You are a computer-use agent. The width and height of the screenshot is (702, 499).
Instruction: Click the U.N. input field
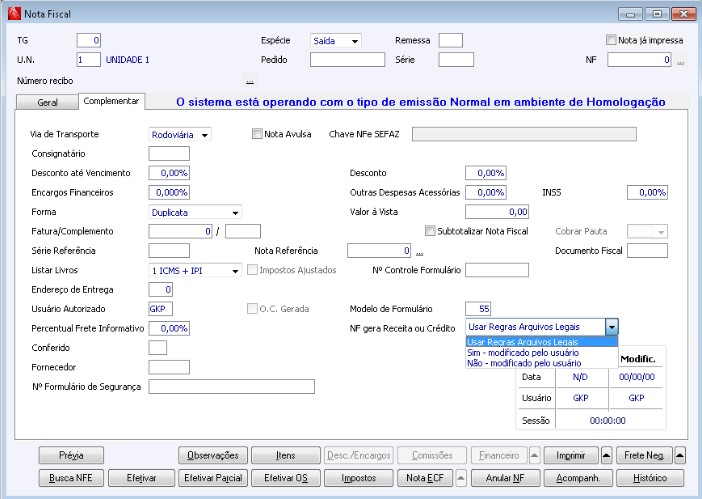pyautogui.click(x=89, y=60)
